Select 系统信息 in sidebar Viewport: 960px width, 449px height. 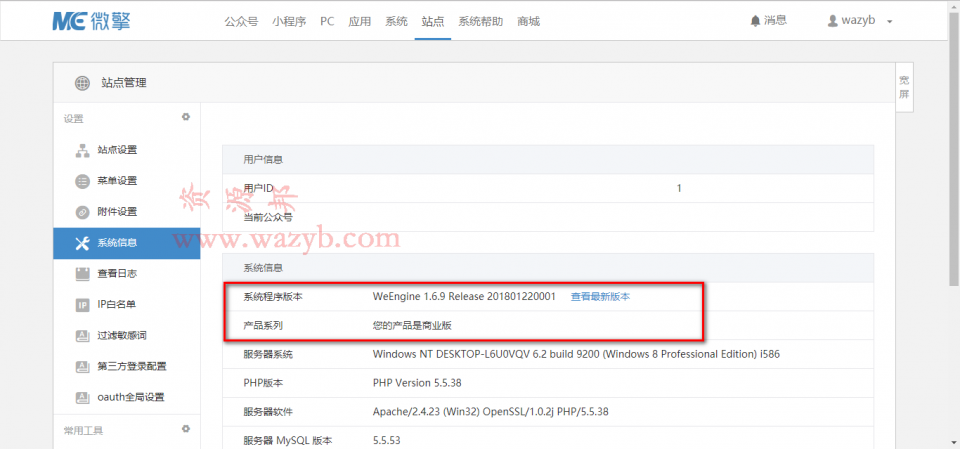126,243
